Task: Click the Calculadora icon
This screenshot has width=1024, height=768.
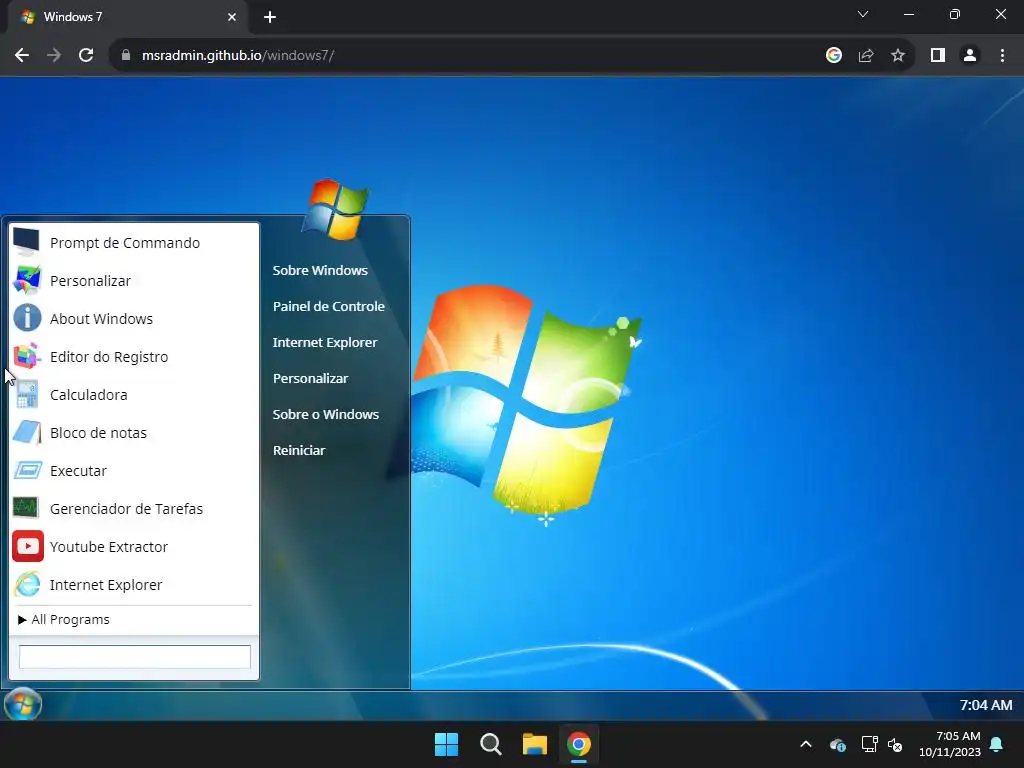Action: (27, 394)
